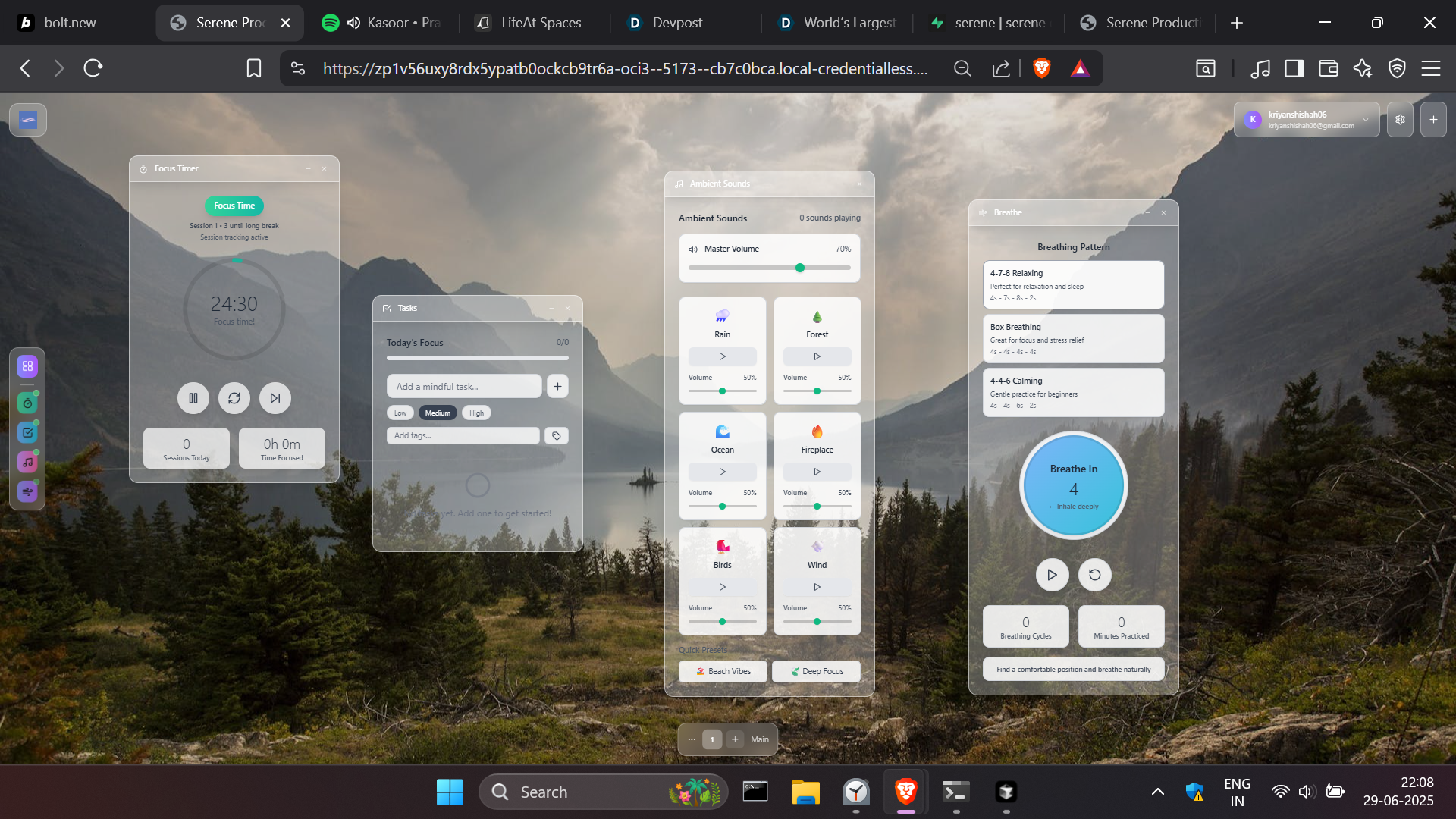Adjust the Master Volume slider
1456x819 pixels.
point(799,268)
